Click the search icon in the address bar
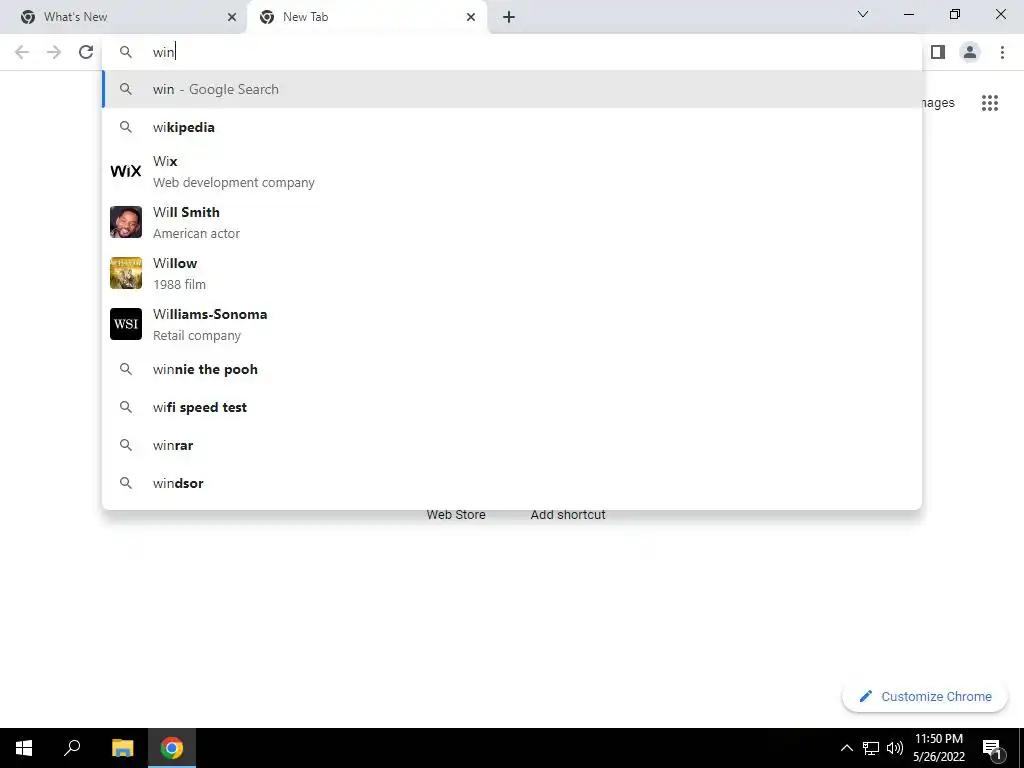 tap(126, 52)
